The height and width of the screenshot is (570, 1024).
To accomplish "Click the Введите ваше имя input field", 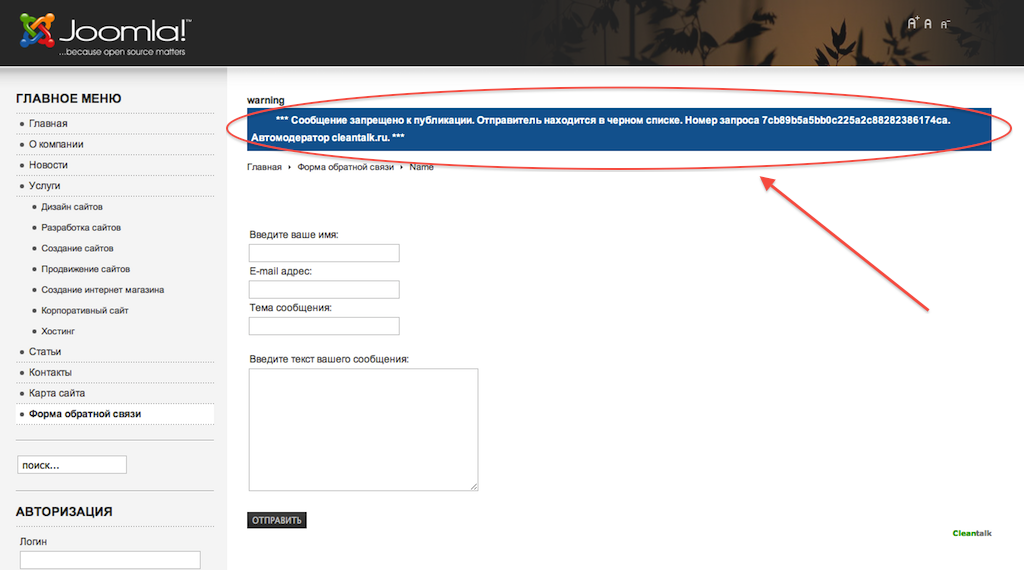I will tap(324, 253).
